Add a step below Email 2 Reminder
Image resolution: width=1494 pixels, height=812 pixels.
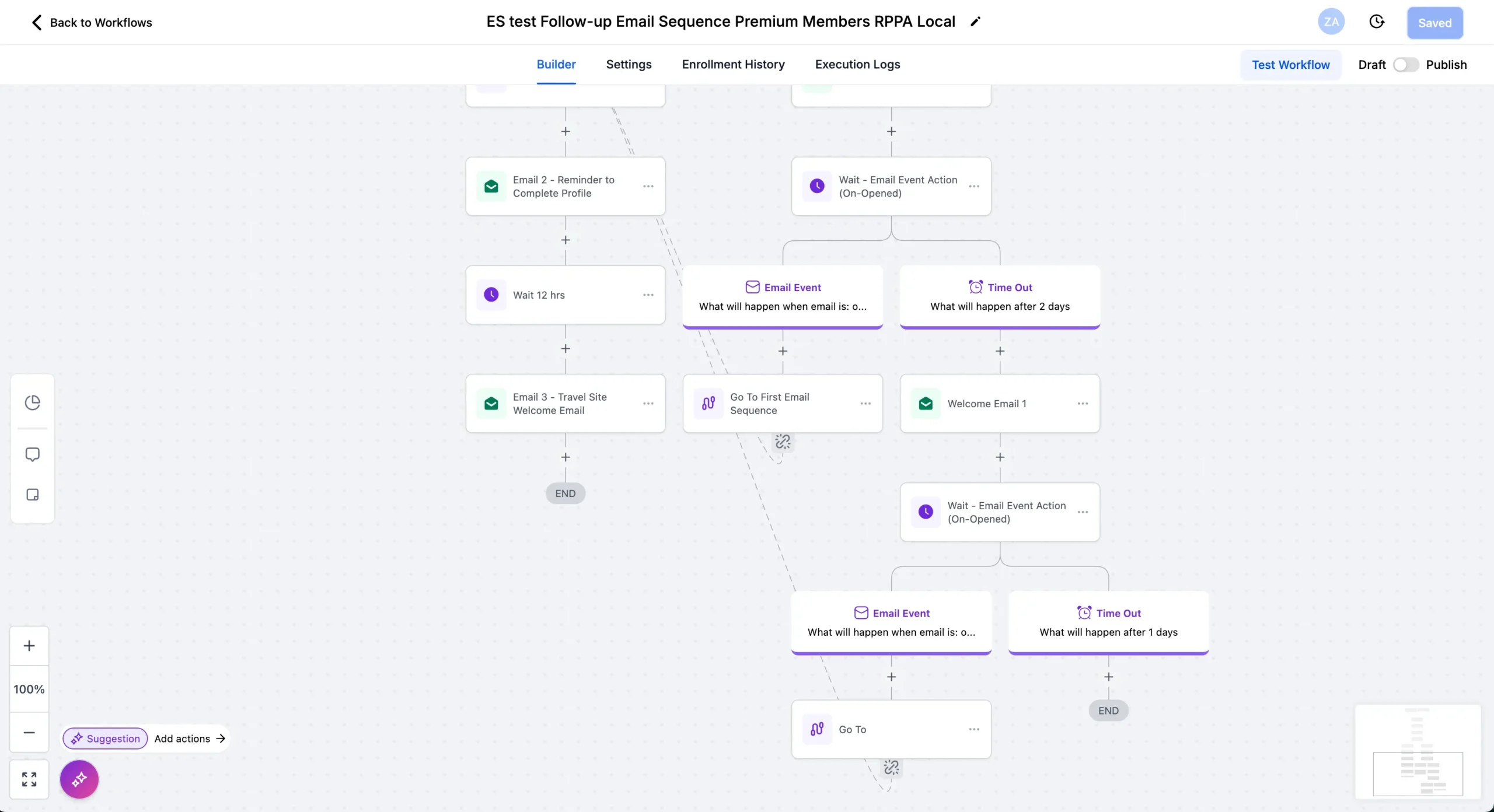tap(566, 240)
